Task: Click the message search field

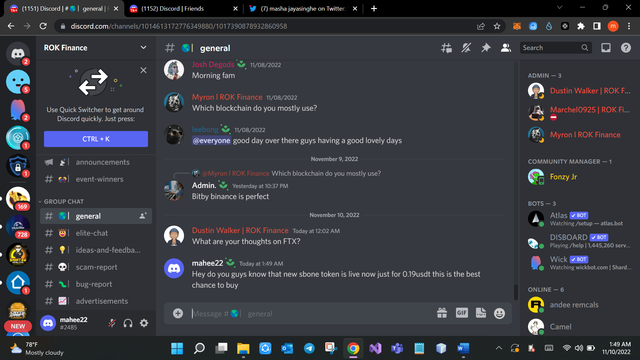Action: (x=556, y=48)
